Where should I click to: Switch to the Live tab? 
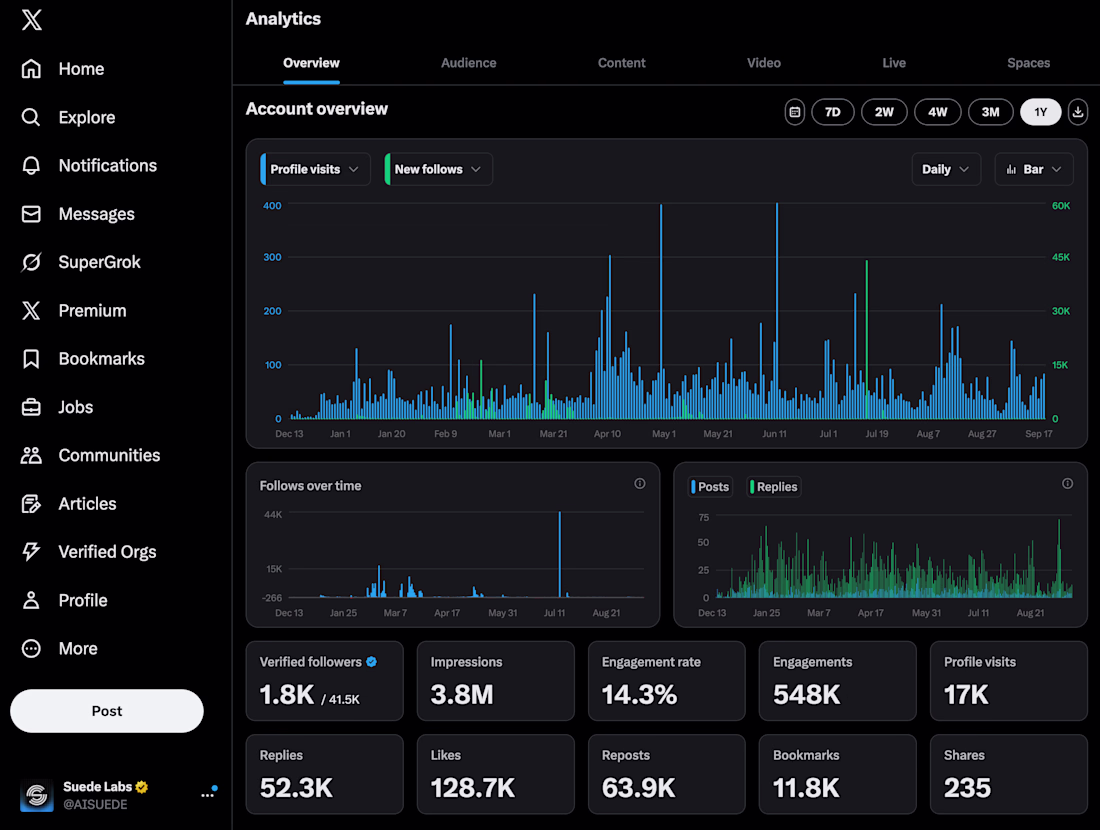coord(894,63)
